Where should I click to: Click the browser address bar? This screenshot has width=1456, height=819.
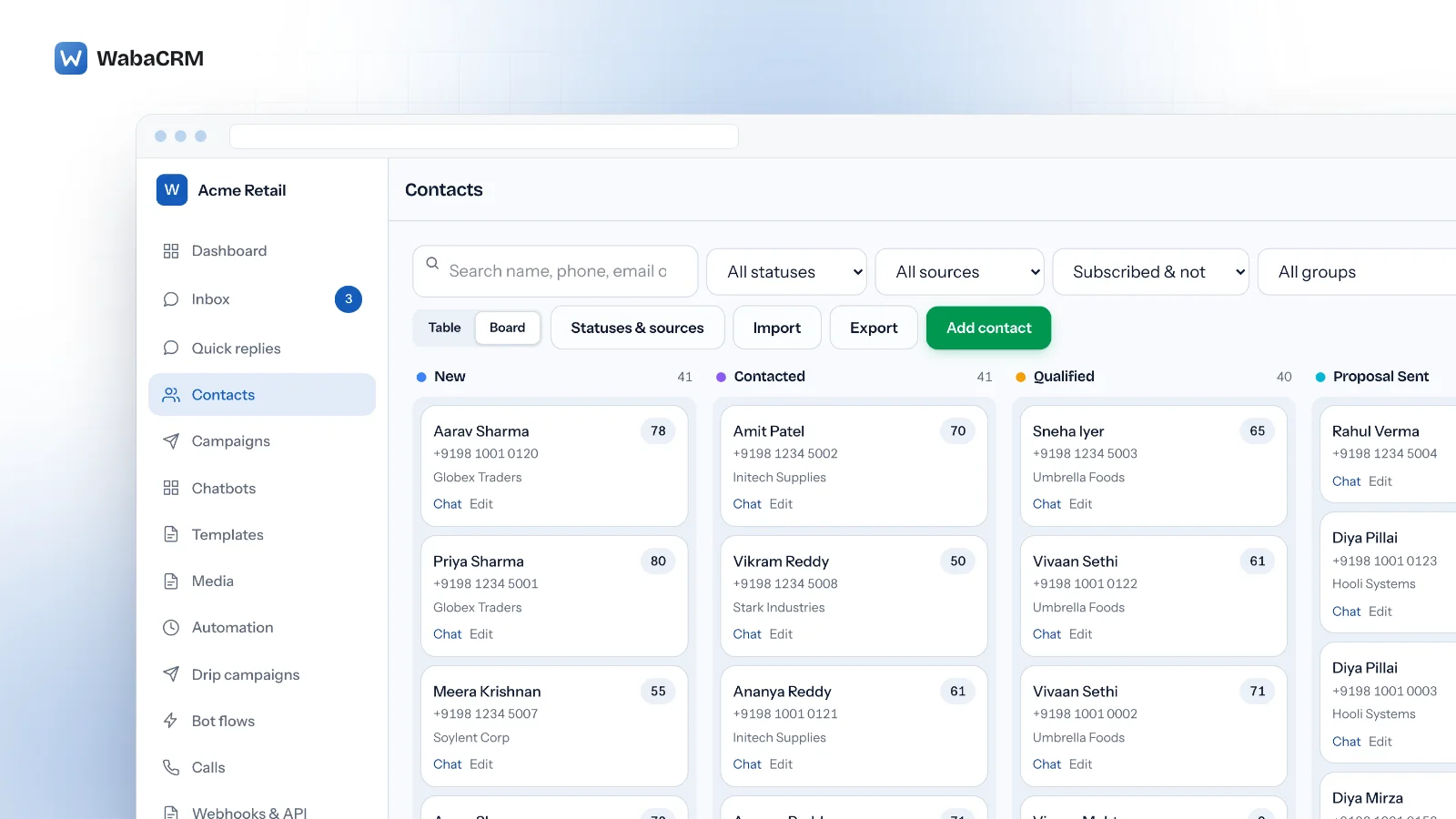pyautogui.click(x=484, y=136)
